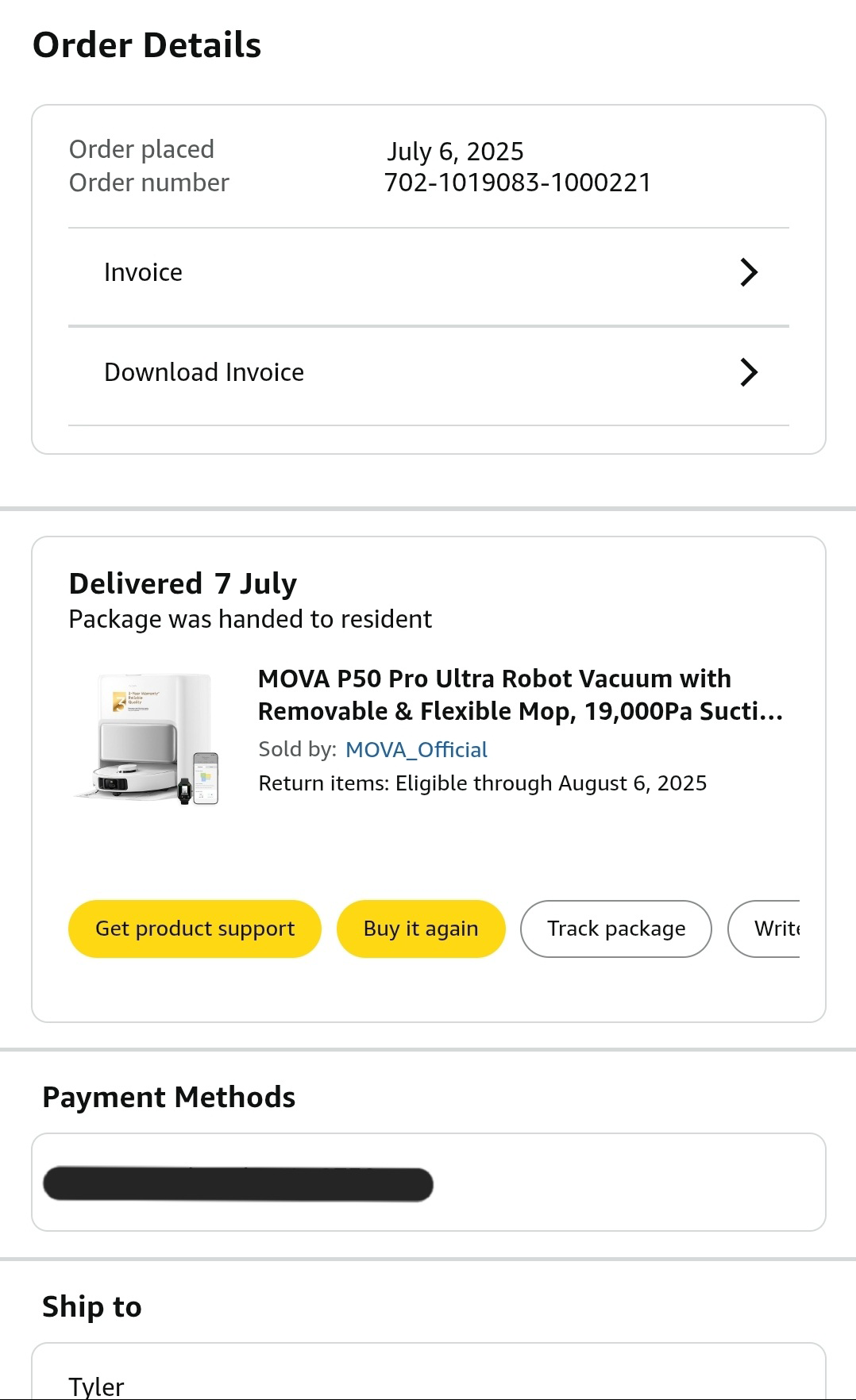Open the MOVA_Official seller link
The width and height of the screenshot is (856, 1400).
[x=416, y=749]
